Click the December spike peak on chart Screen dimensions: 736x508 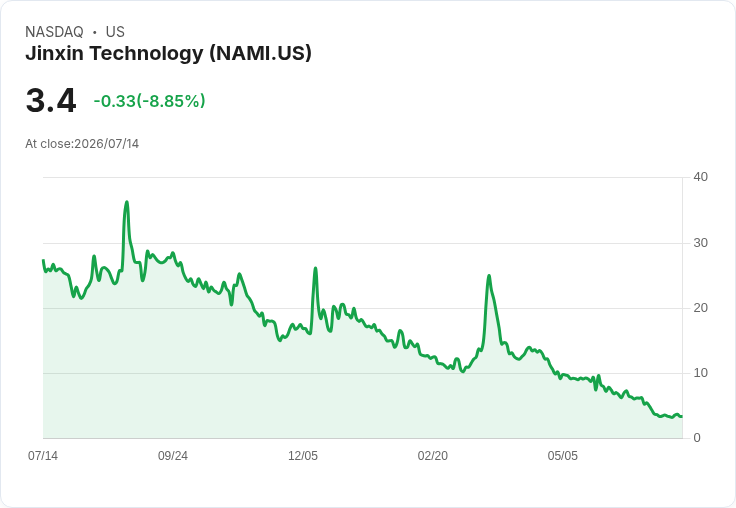click(315, 268)
